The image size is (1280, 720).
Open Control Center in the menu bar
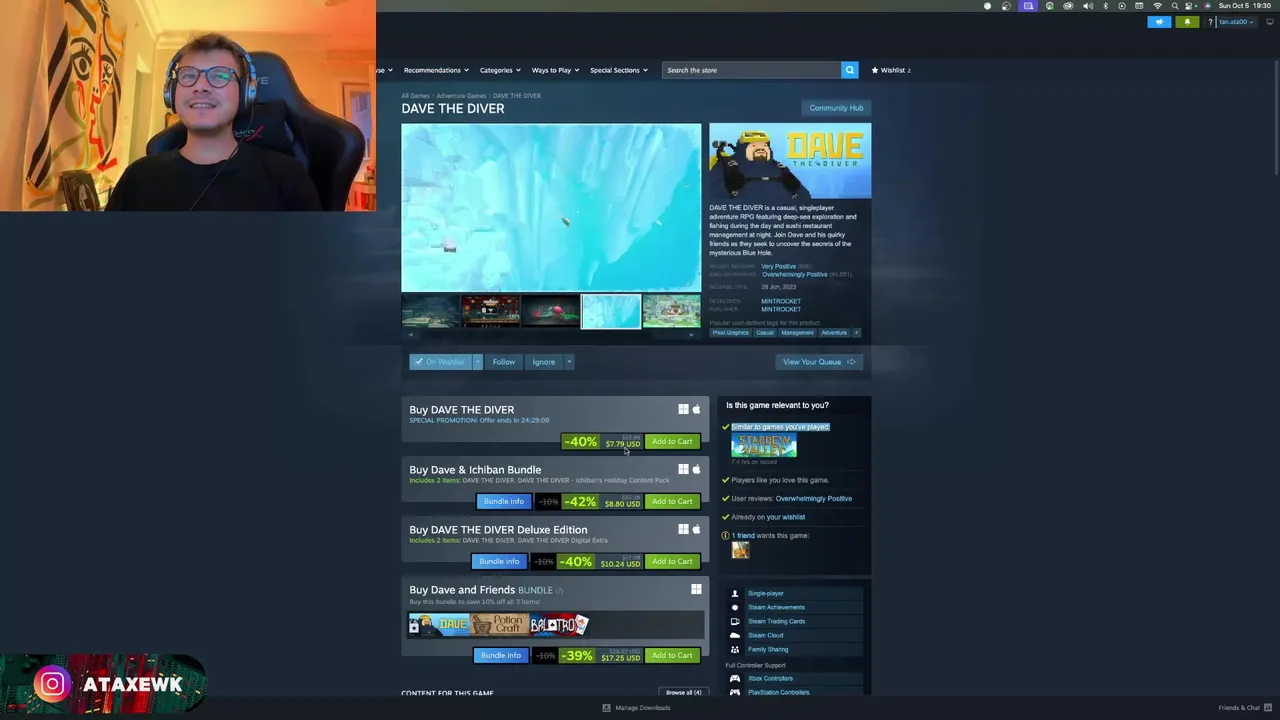pos(1191,6)
